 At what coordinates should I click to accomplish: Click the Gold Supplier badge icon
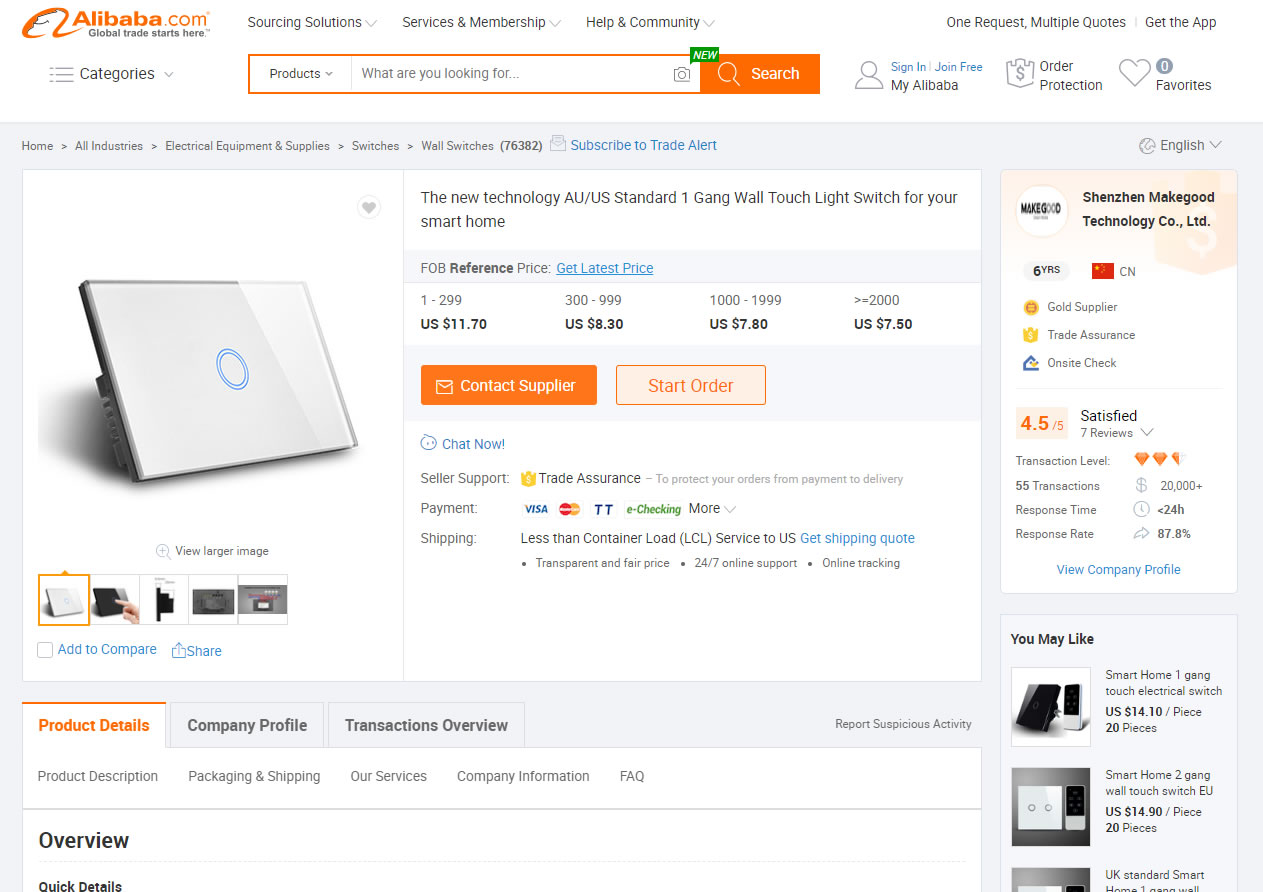click(x=1031, y=307)
